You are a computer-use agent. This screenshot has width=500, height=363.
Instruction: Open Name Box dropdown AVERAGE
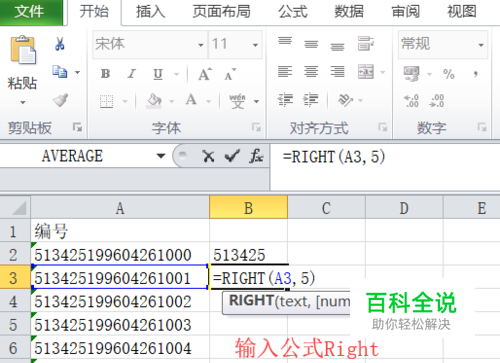pos(161,156)
